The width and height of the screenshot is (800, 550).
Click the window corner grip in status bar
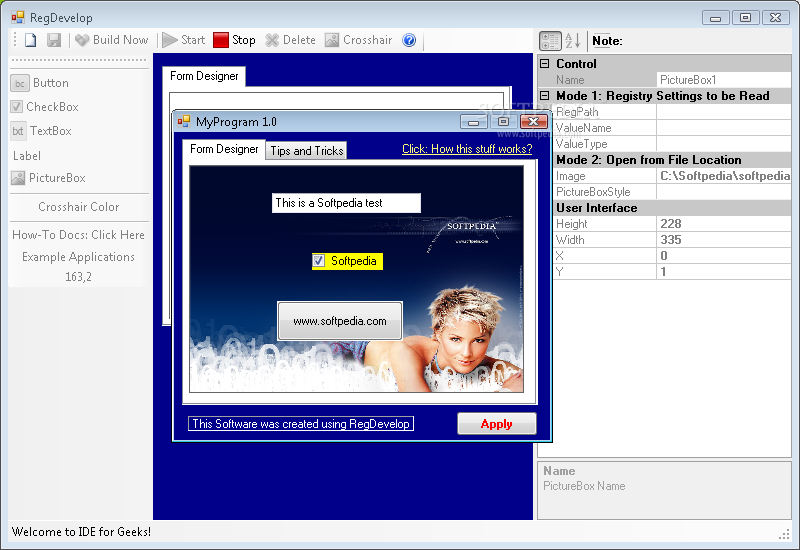(x=784, y=534)
